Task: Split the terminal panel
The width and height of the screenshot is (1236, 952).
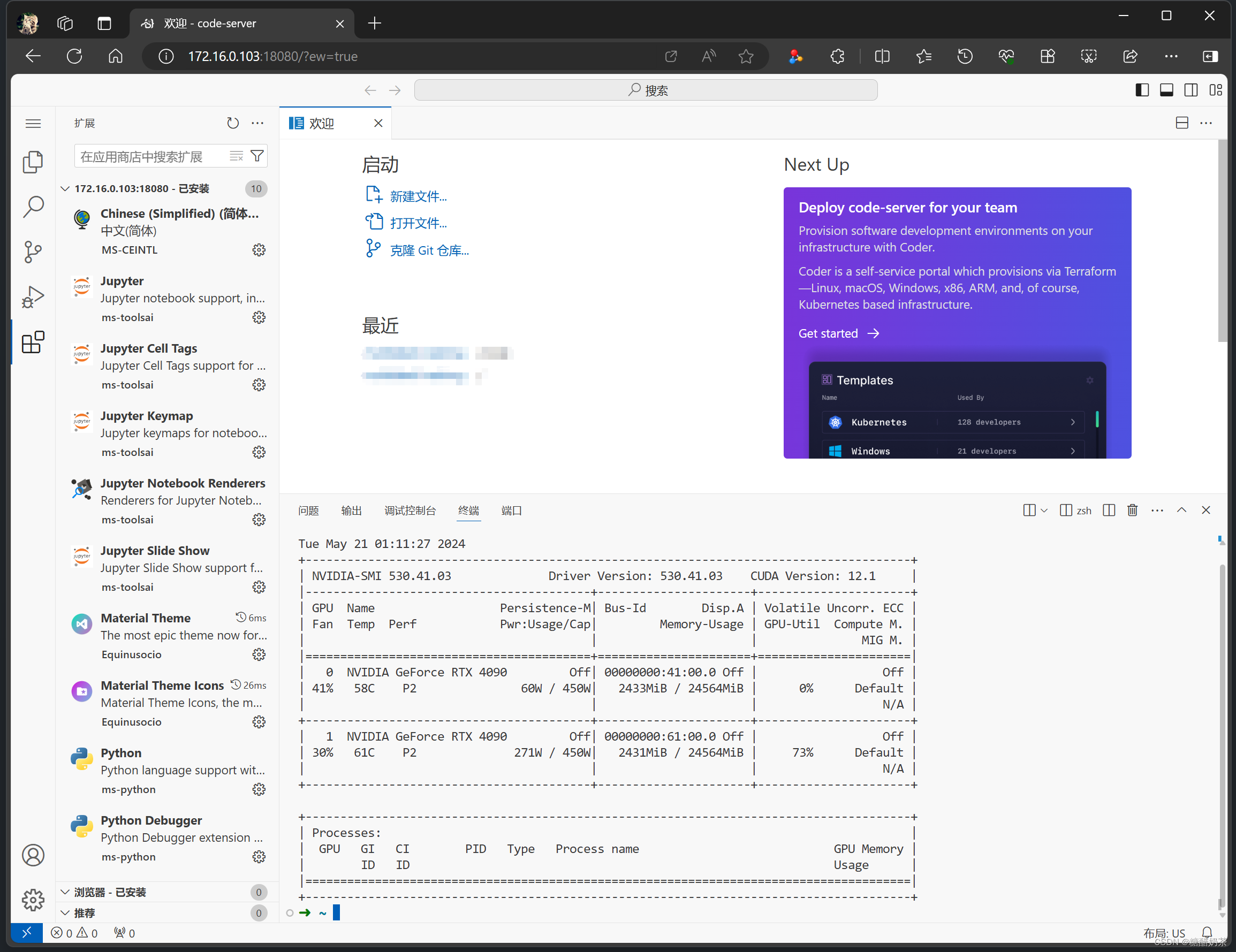Action: 1109,510
